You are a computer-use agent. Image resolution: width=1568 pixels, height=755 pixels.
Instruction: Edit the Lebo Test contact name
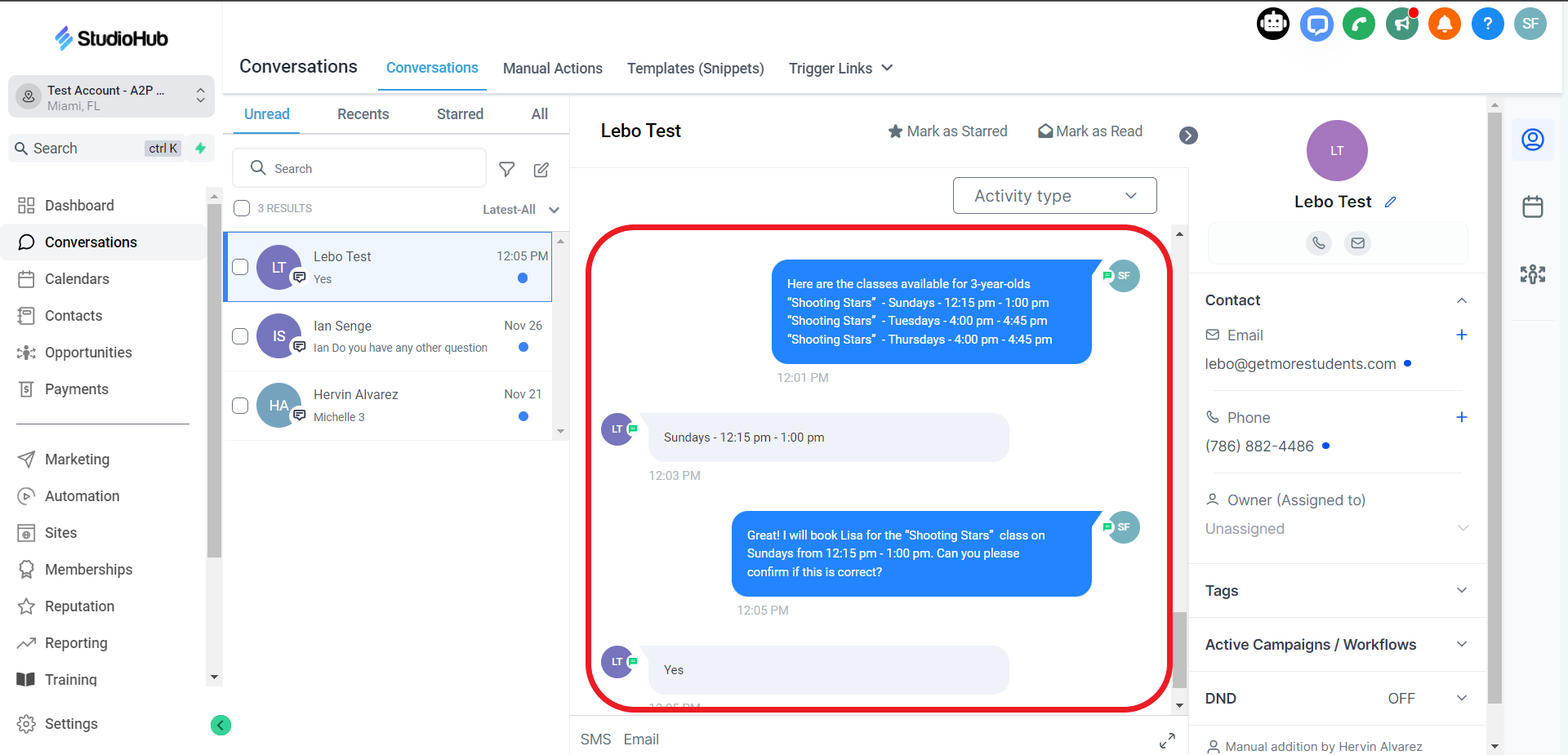pos(1391,202)
